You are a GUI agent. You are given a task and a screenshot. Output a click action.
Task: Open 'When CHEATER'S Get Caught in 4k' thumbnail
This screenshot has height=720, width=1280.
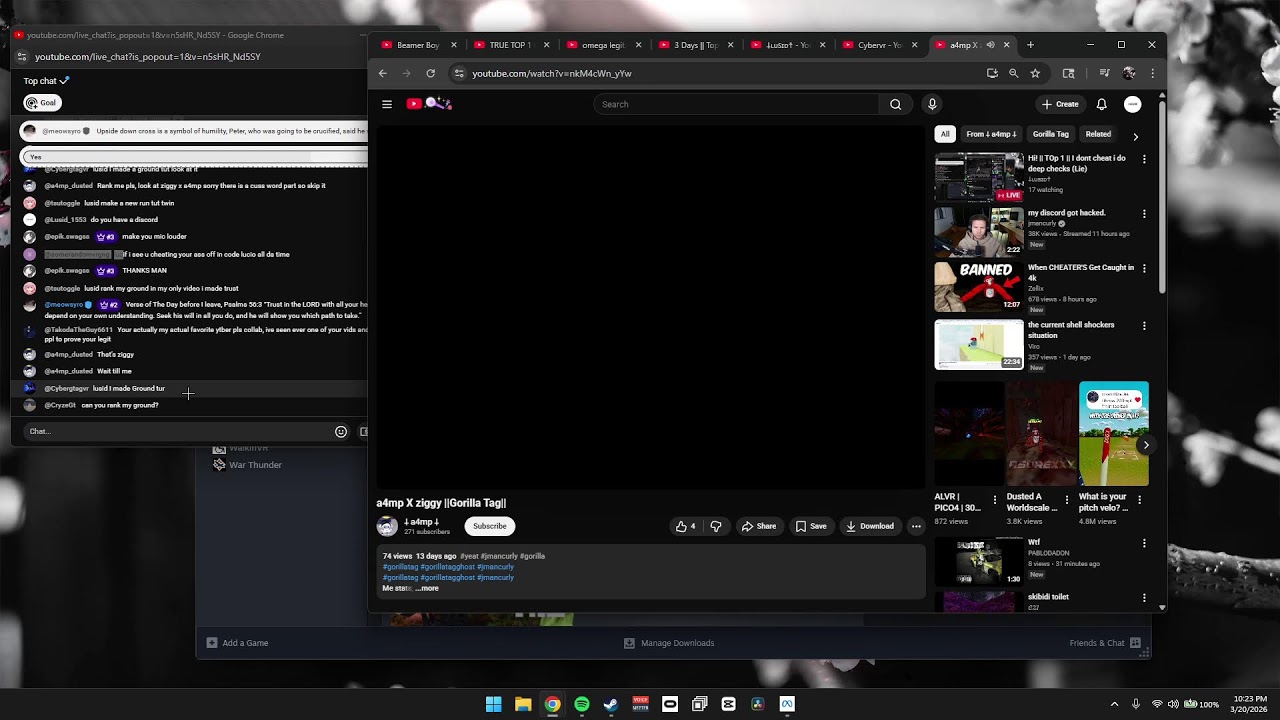point(979,288)
